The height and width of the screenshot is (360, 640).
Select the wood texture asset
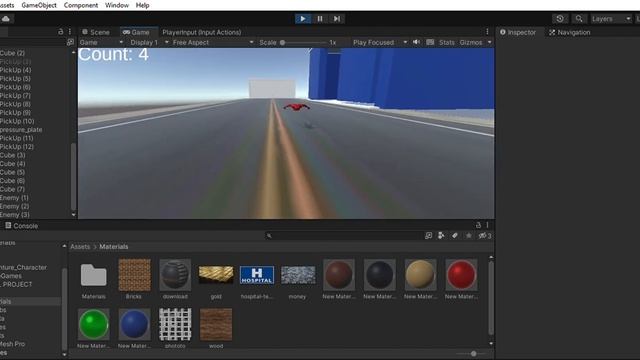click(216, 328)
